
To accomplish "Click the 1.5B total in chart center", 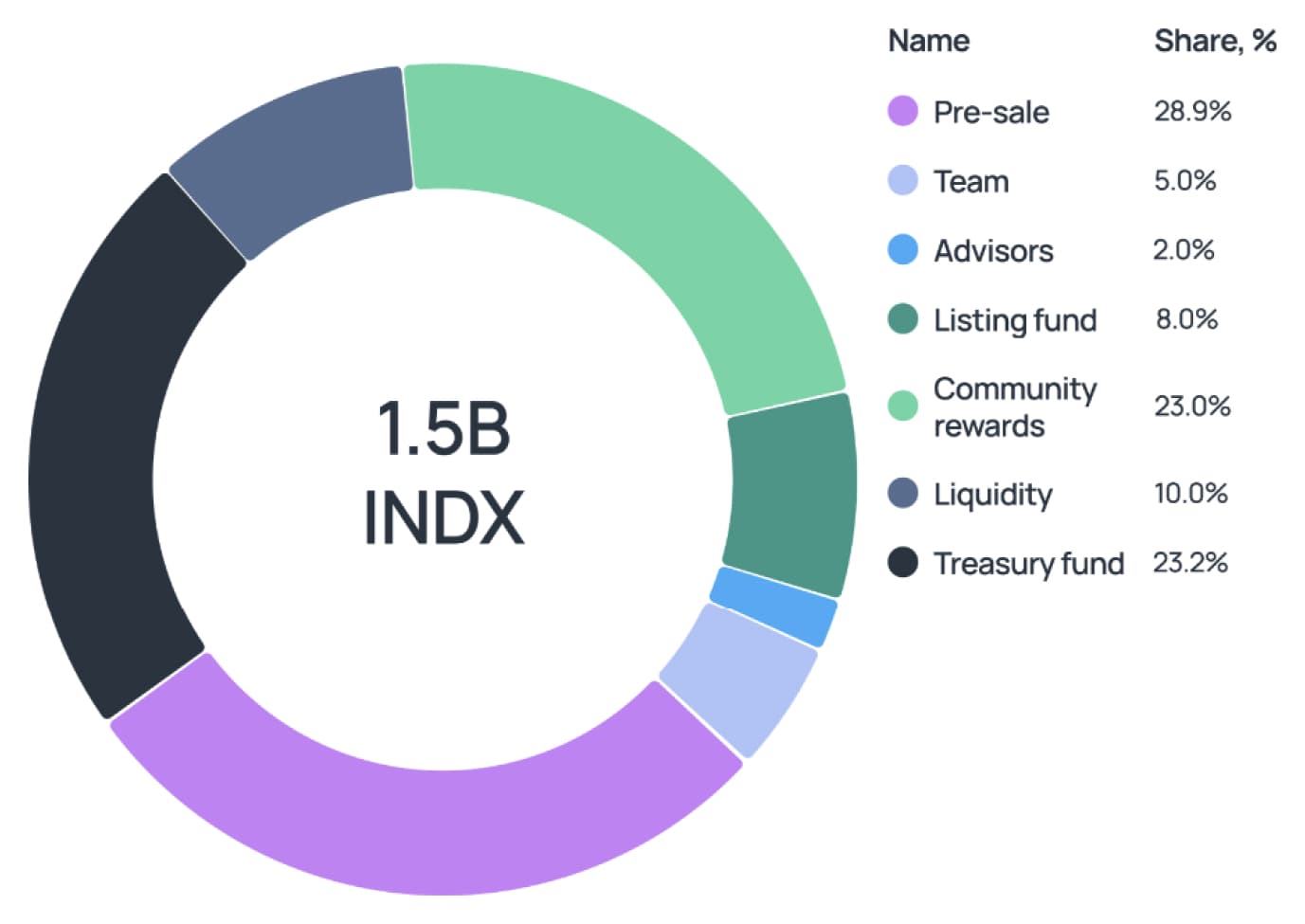I will pyautogui.click(x=444, y=427).
